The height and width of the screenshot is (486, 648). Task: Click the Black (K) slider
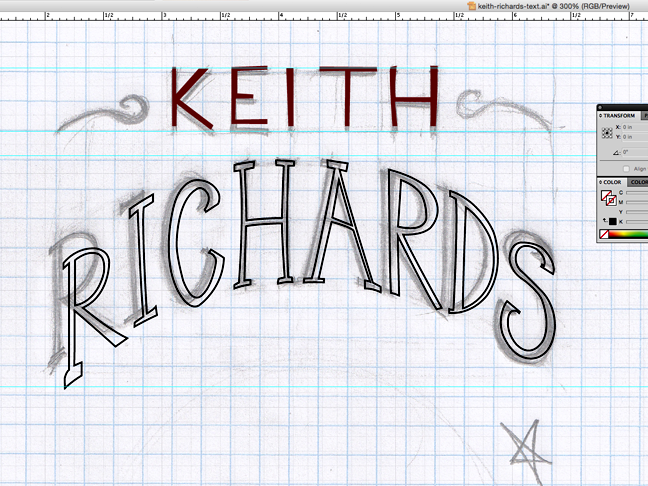637,222
